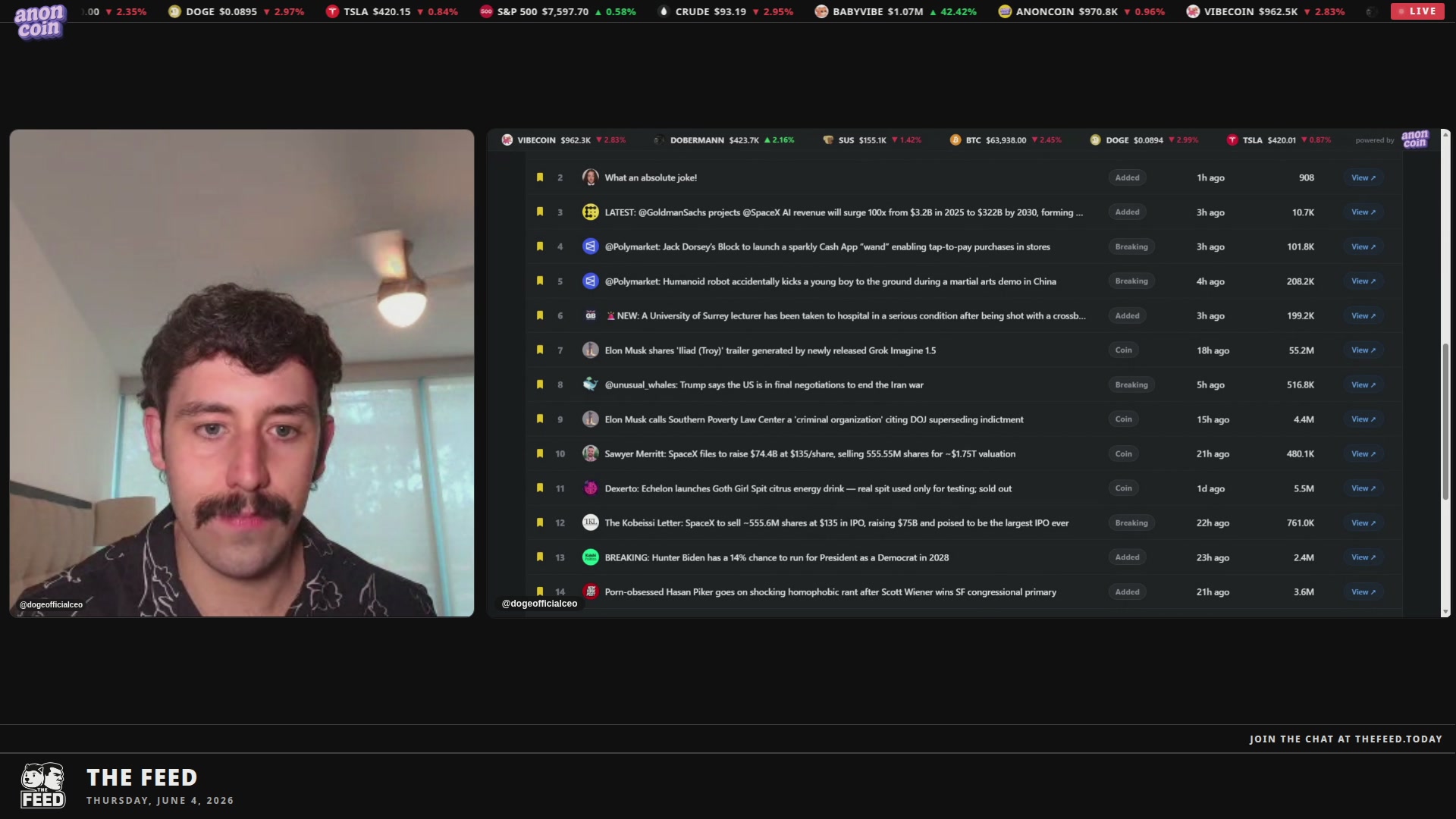Viewport: 1456px width, 819px height.
Task: Toggle bookmark on Grok Imagine 1.5 trailer row
Action: pos(540,350)
